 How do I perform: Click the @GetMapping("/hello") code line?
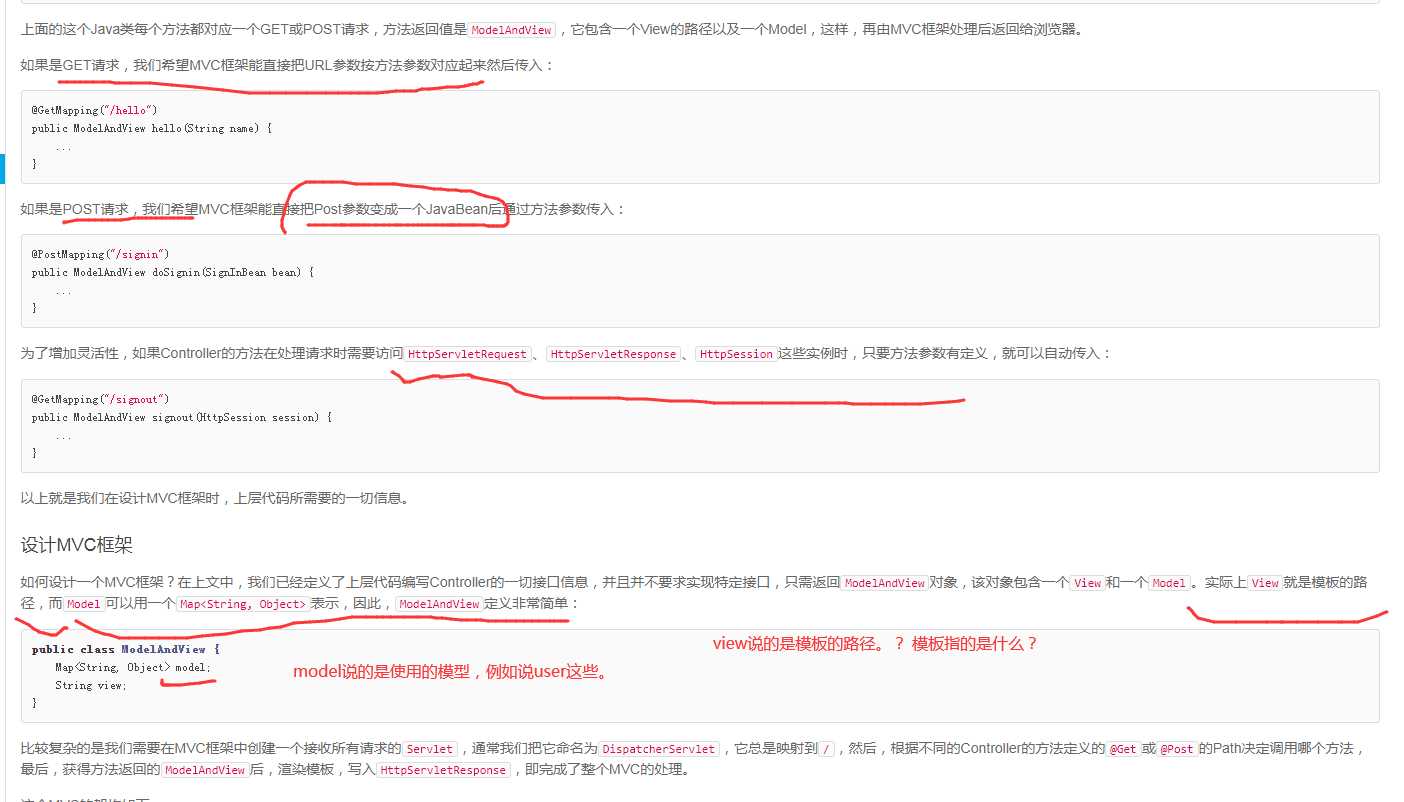[x=94, y=110]
